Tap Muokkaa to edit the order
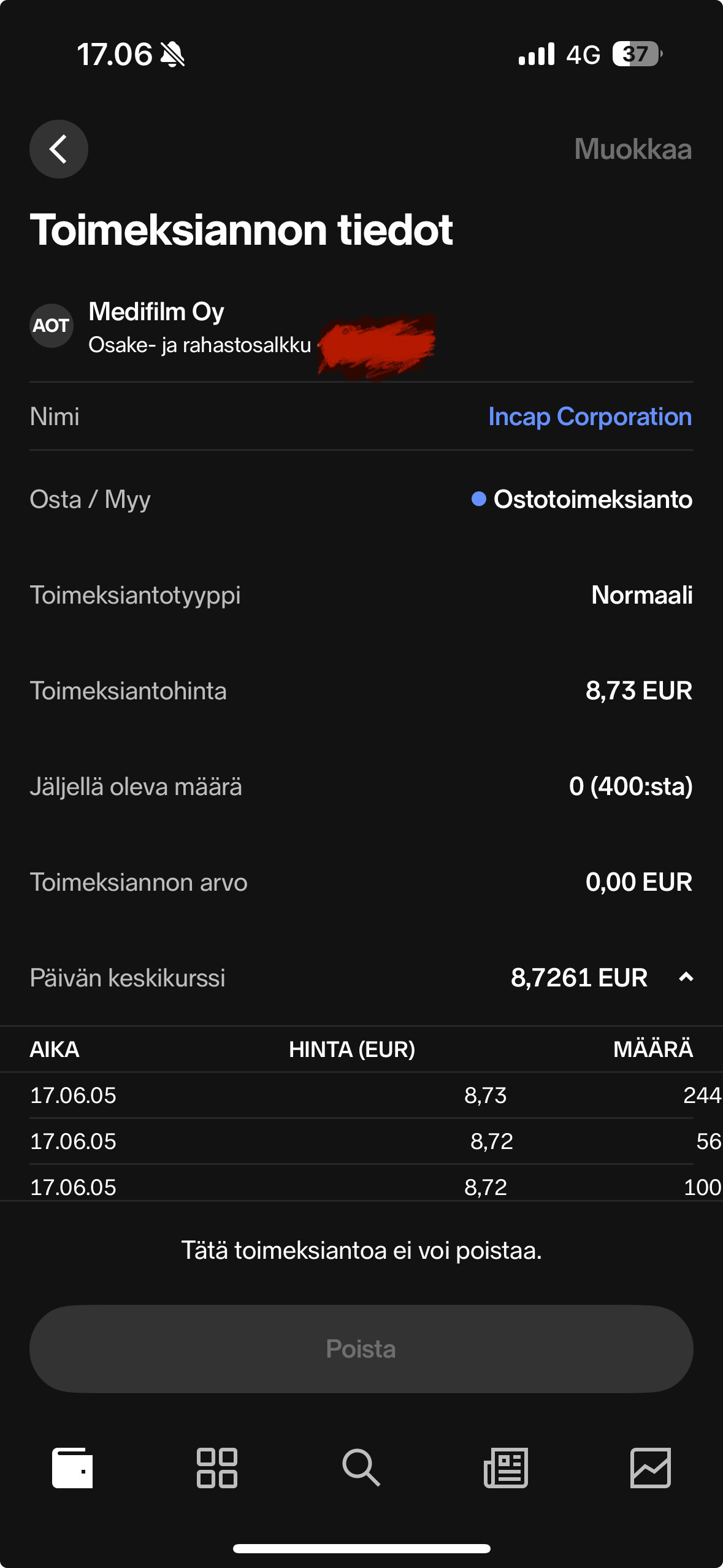This screenshot has height=1568, width=723. pos(633,149)
